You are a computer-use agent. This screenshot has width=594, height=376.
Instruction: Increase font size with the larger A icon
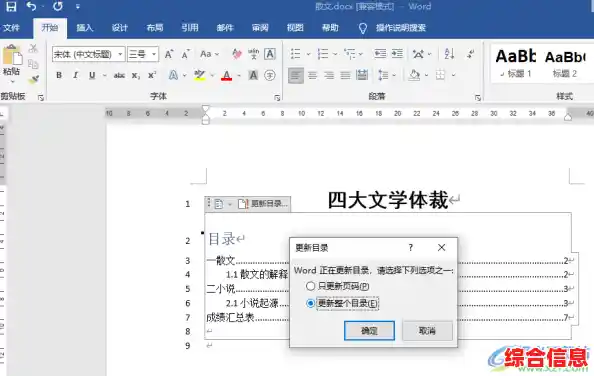169,55
